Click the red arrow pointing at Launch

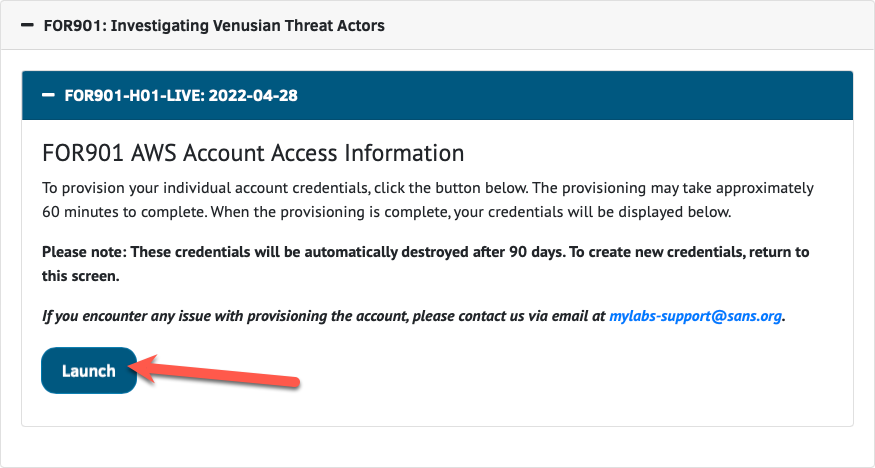pyautogui.click(x=218, y=372)
